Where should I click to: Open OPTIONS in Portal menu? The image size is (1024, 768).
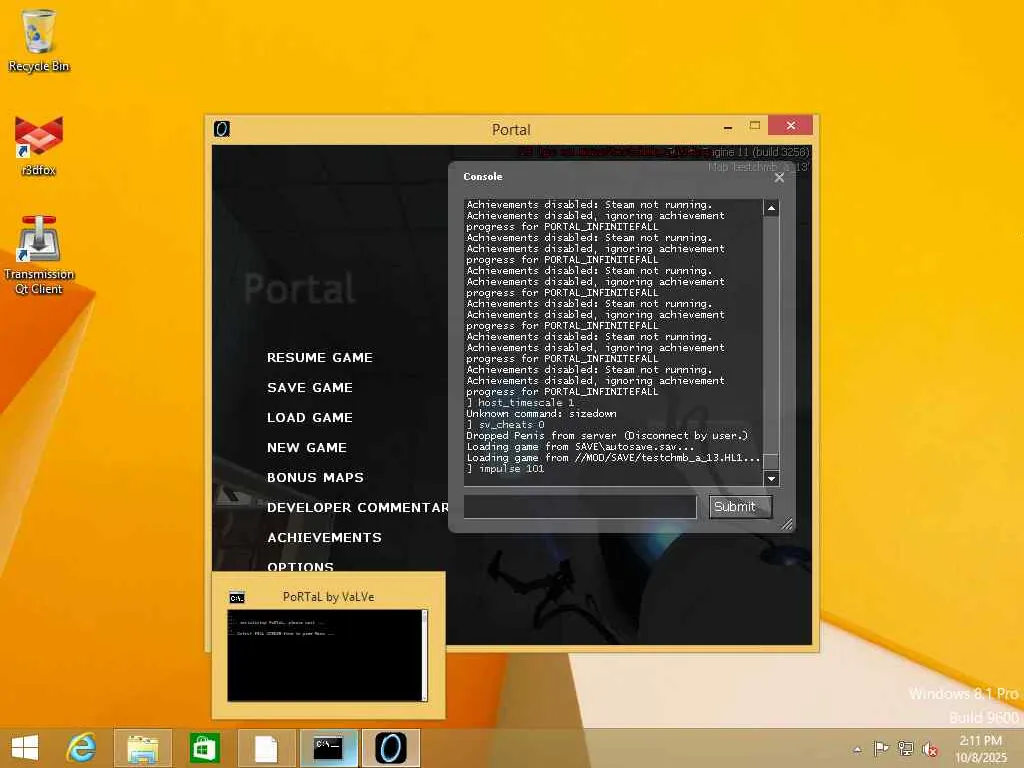(300, 566)
